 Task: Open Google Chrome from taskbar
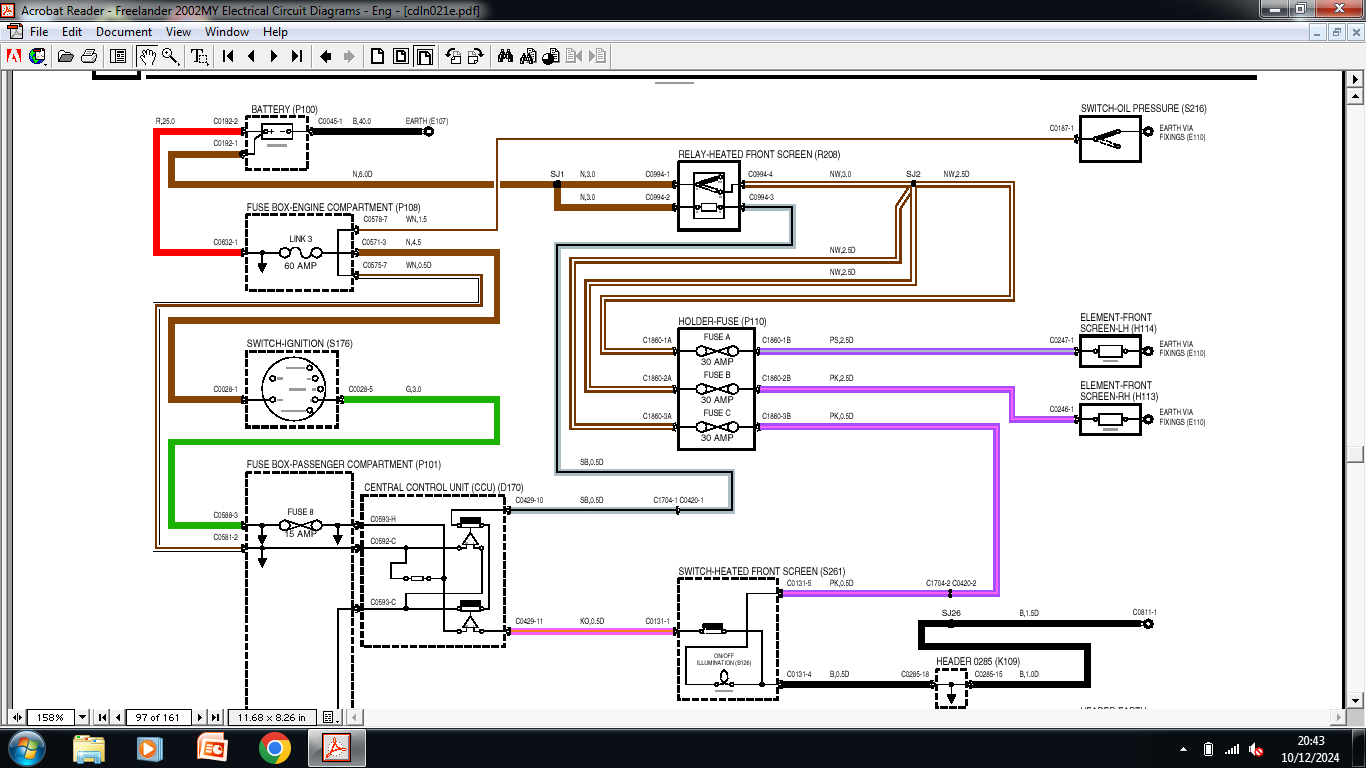coord(274,748)
